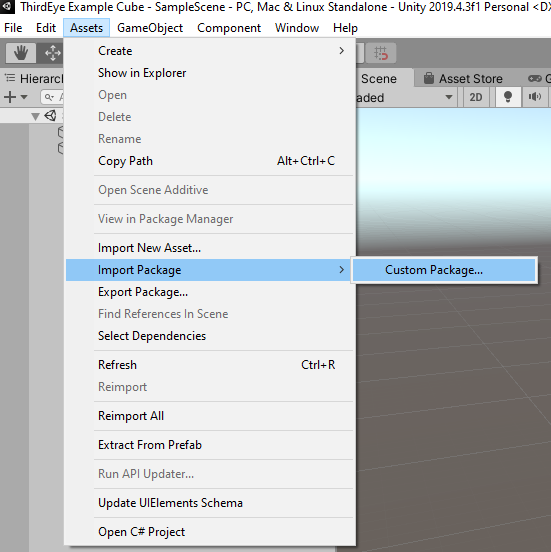Click the Hierarchy search field
Image resolution: width=551 pixels, height=552 pixels.
[x=53, y=97]
